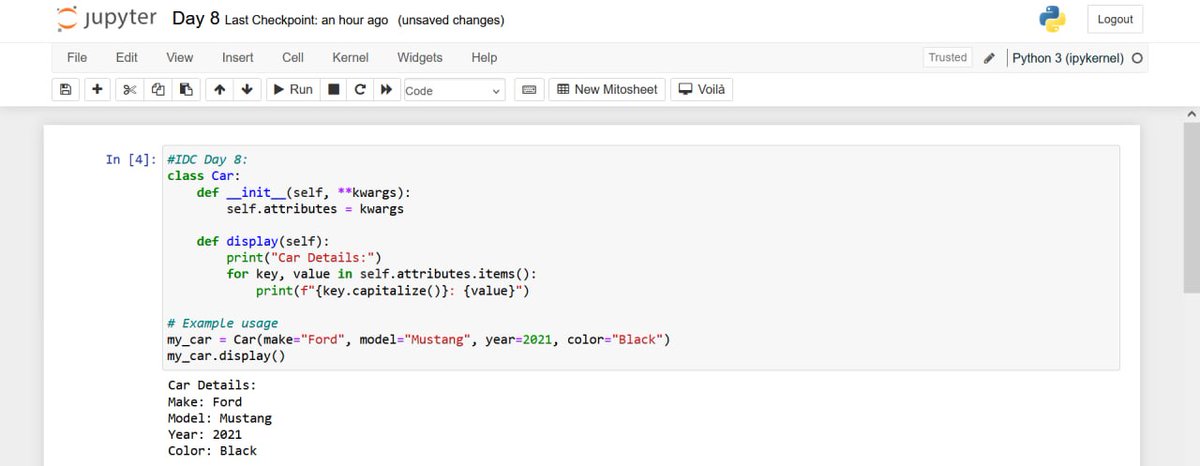Open the File menu
This screenshot has height=466, width=1200.
point(77,57)
